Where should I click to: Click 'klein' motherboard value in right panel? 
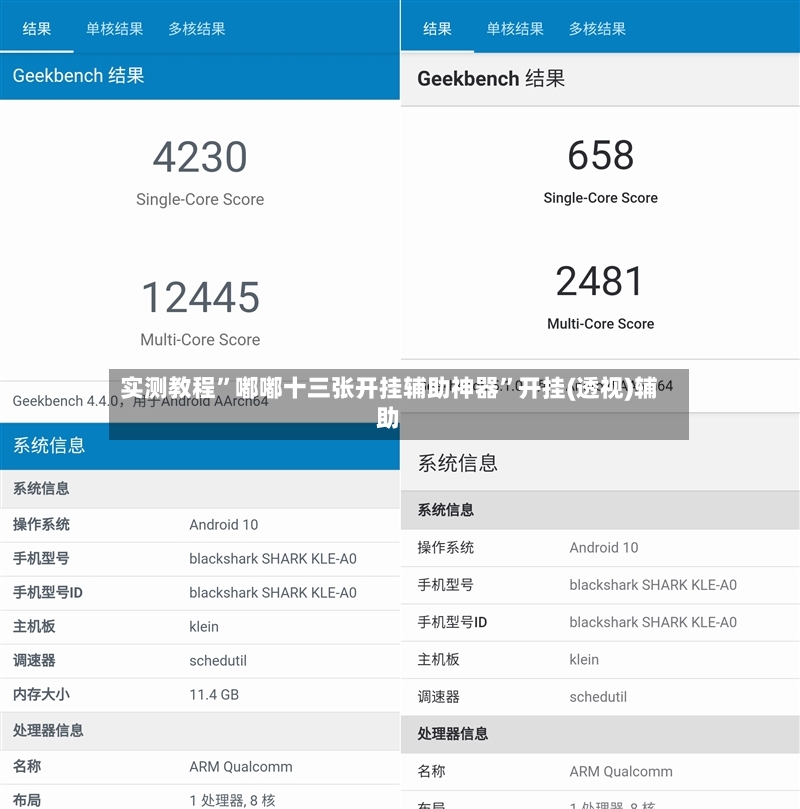[x=584, y=660]
